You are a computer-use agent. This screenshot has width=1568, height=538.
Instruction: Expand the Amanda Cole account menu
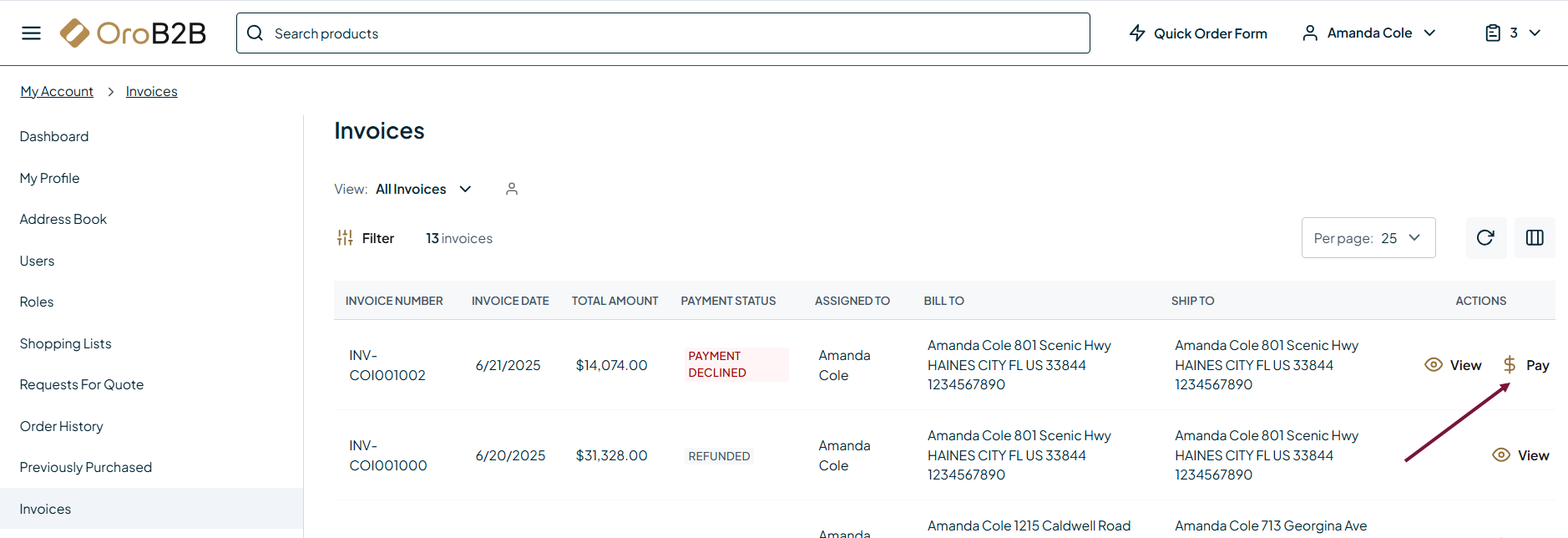click(1369, 33)
